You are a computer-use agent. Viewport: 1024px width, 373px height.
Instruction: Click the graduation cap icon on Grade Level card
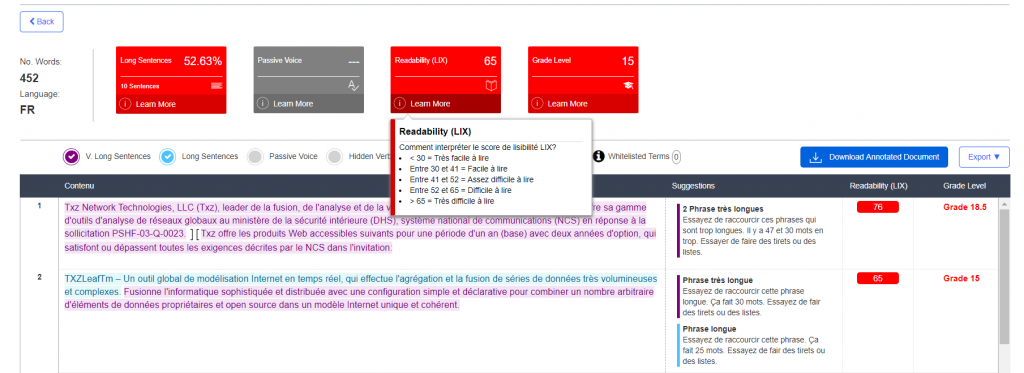pos(628,86)
